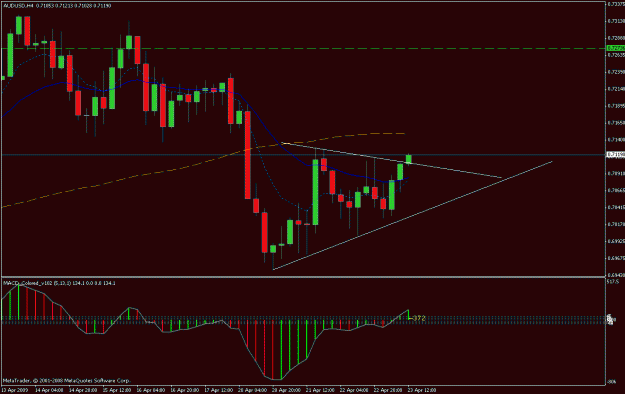Select the green dashed horizontal line

303,48
